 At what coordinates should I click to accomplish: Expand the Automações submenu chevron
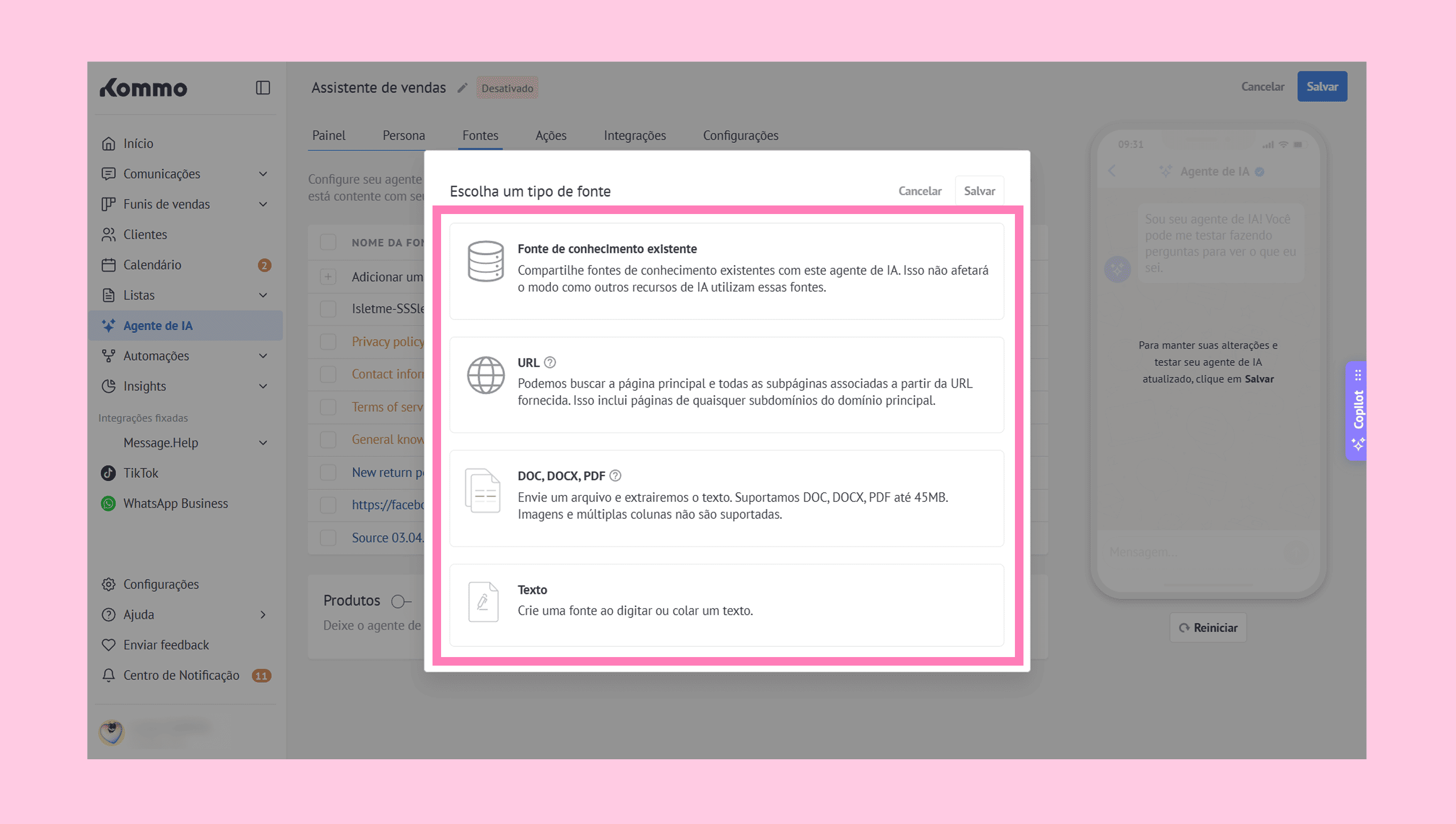click(x=263, y=356)
